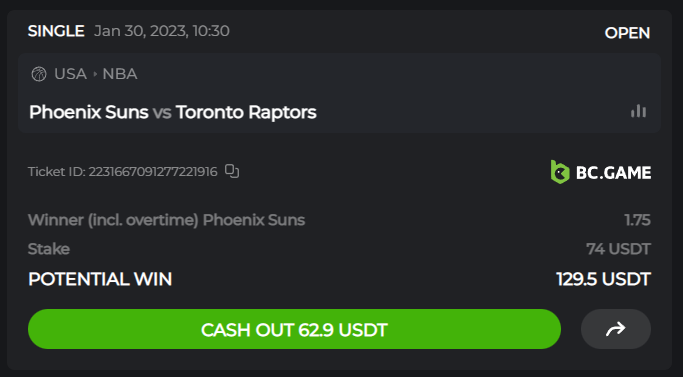Cash out 62.9 USDT
Viewport: 683px width, 377px height.
click(294, 329)
